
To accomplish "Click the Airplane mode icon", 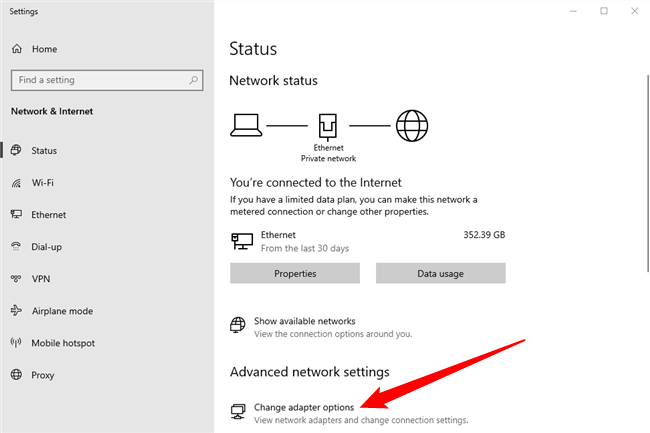I will point(17,311).
